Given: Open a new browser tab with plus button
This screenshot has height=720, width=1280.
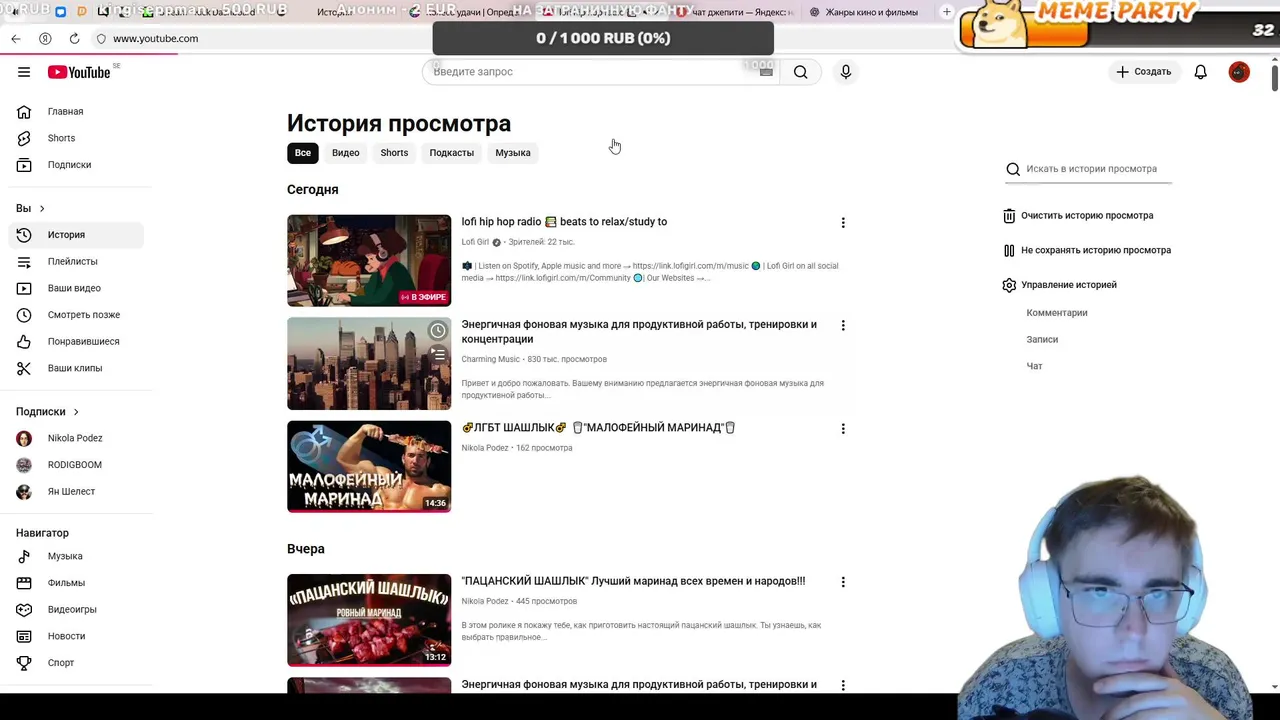Looking at the screenshot, I should point(946,12).
